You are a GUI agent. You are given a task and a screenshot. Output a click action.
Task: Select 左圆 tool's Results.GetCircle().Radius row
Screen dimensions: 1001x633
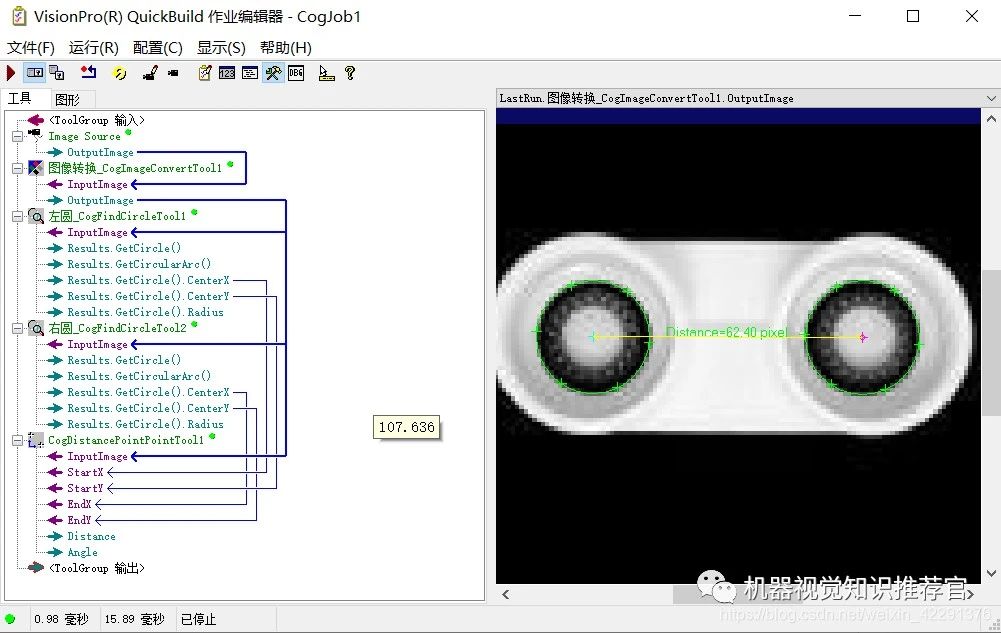tap(146, 312)
